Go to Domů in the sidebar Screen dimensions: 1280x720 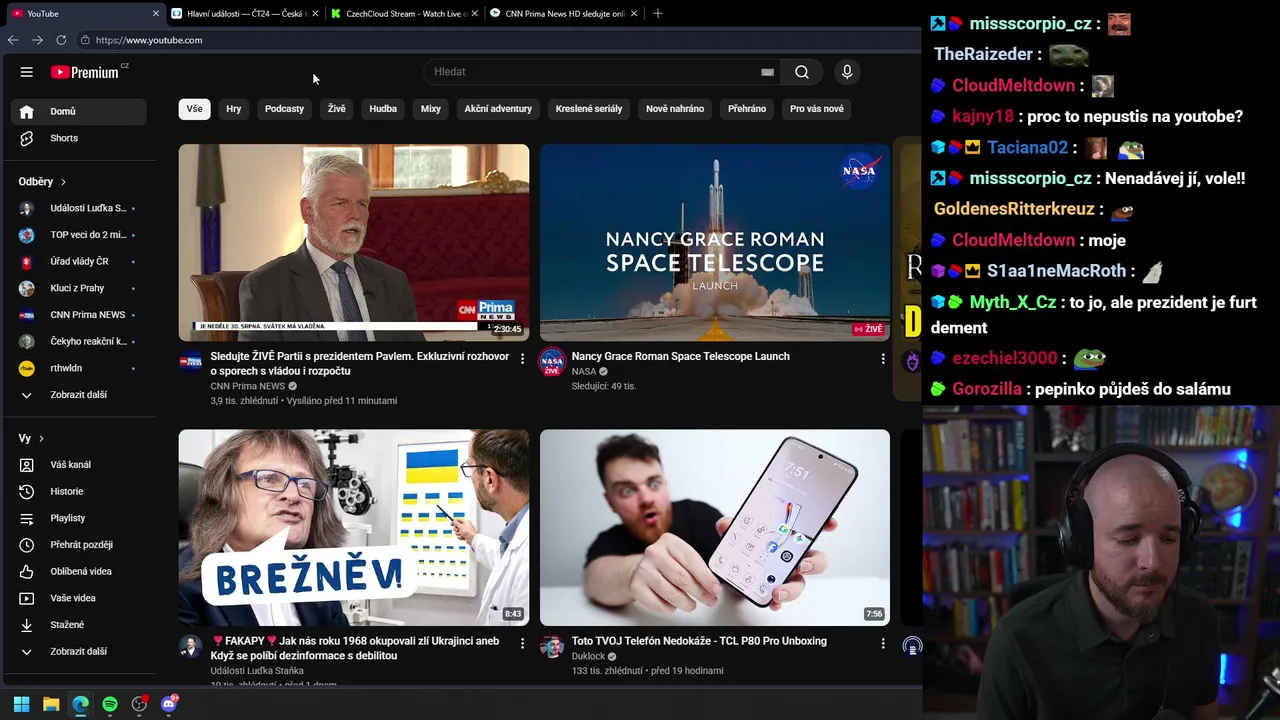click(x=79, y=112)
